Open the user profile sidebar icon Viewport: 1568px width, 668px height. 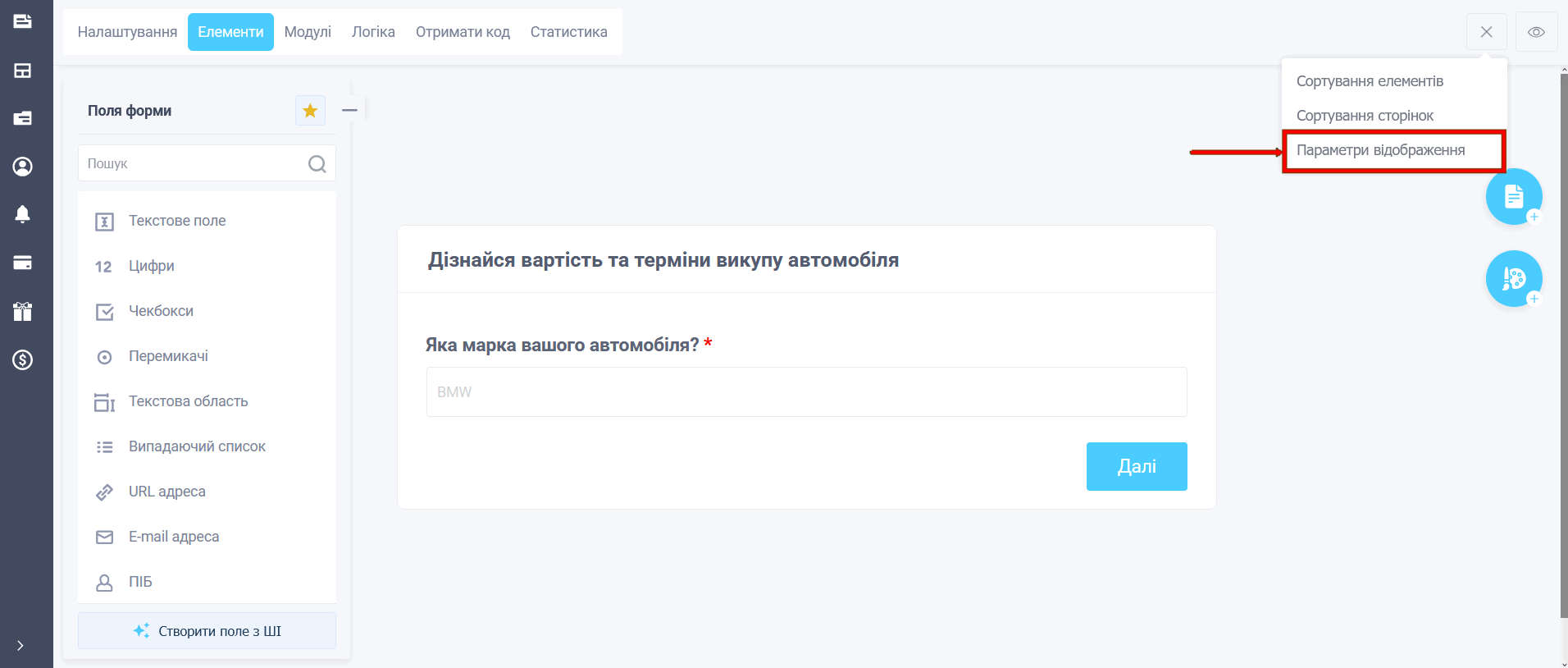coord(23,167)
